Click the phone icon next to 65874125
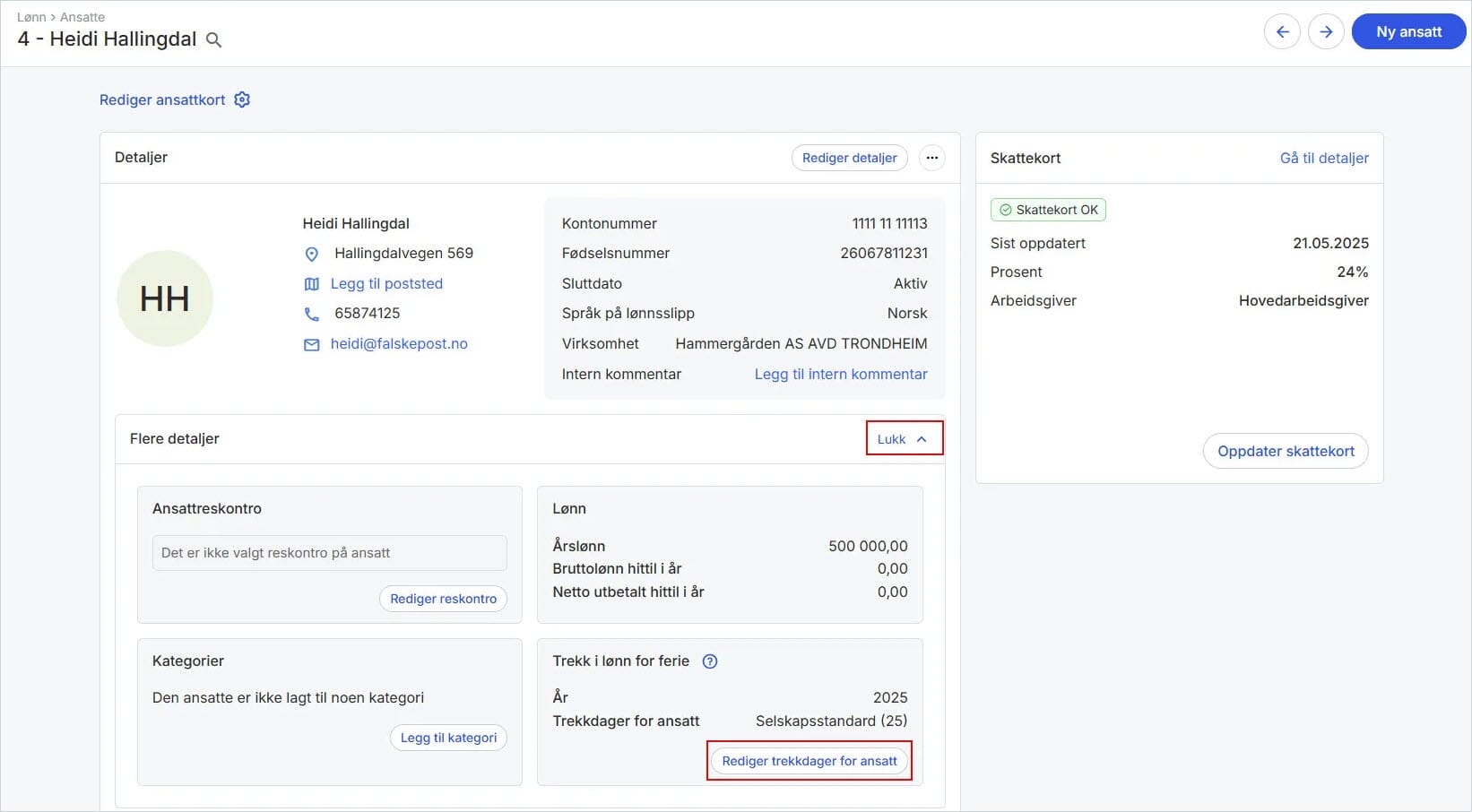The height and width of the screenshot is (812, 1472). [312, 314]
